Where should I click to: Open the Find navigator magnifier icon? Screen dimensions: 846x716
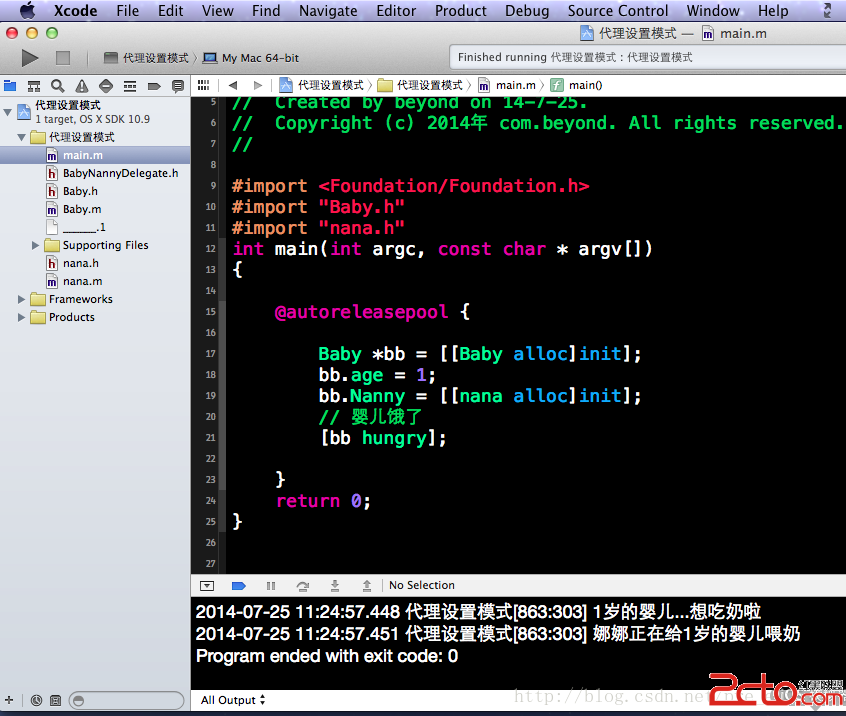pos(58,86)
